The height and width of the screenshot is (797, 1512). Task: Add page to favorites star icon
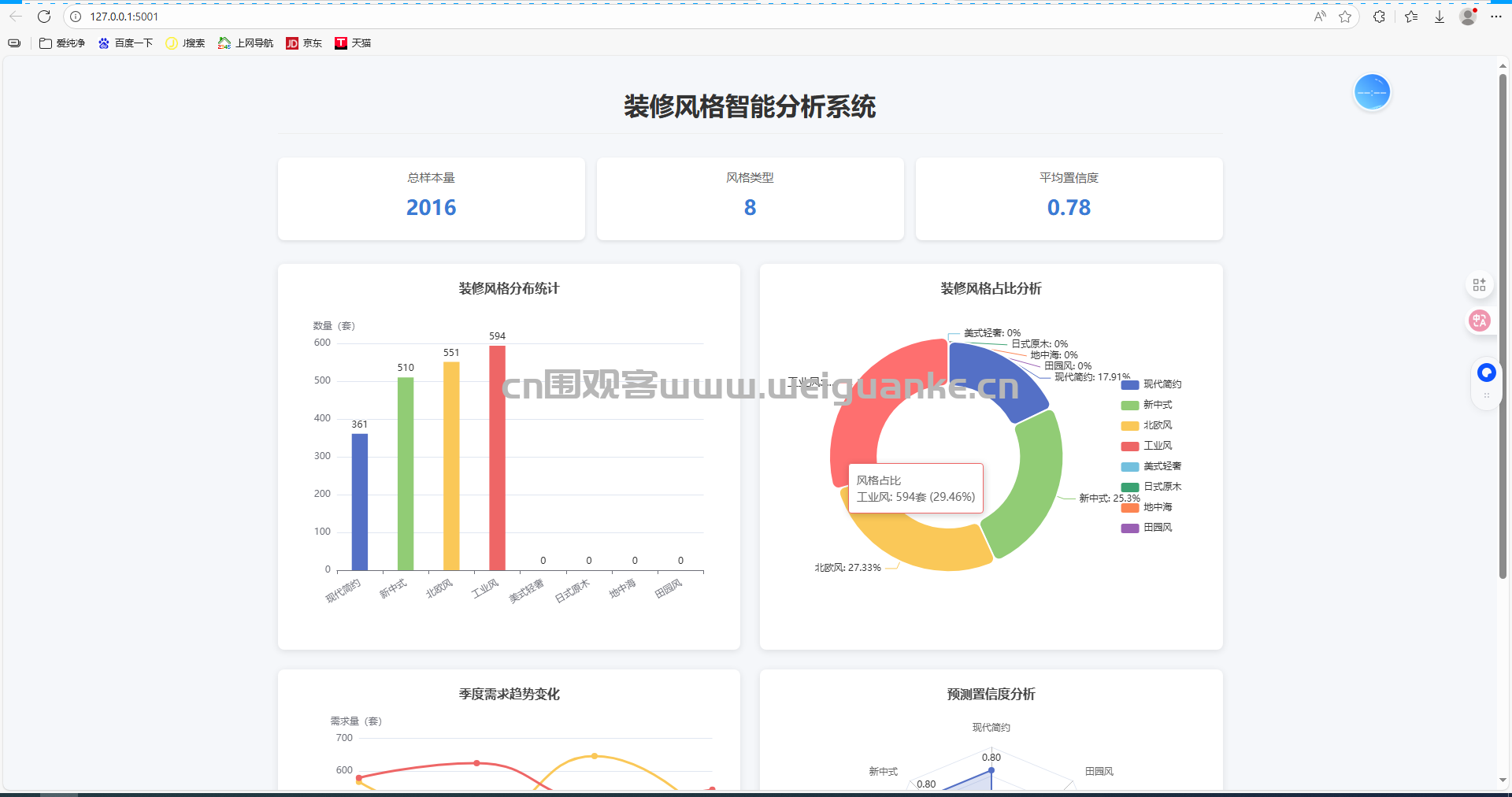pyautogui.click(x=1345, y=17)
